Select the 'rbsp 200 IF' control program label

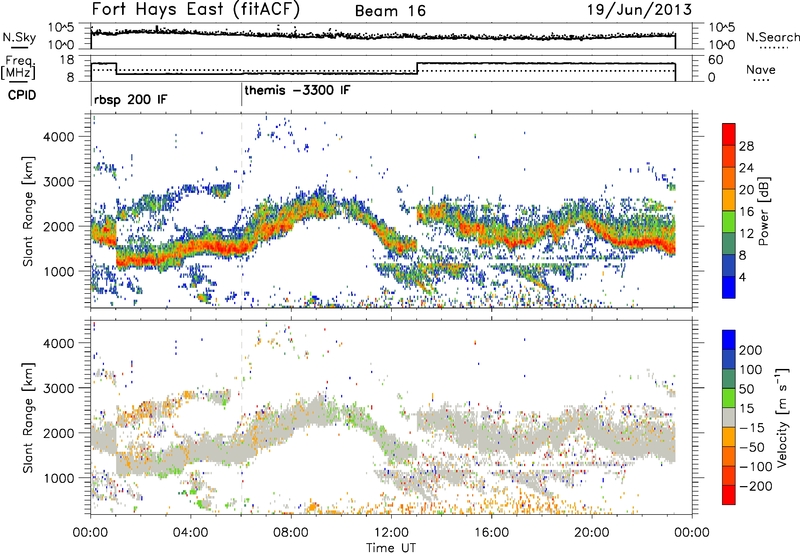[130, 99]
